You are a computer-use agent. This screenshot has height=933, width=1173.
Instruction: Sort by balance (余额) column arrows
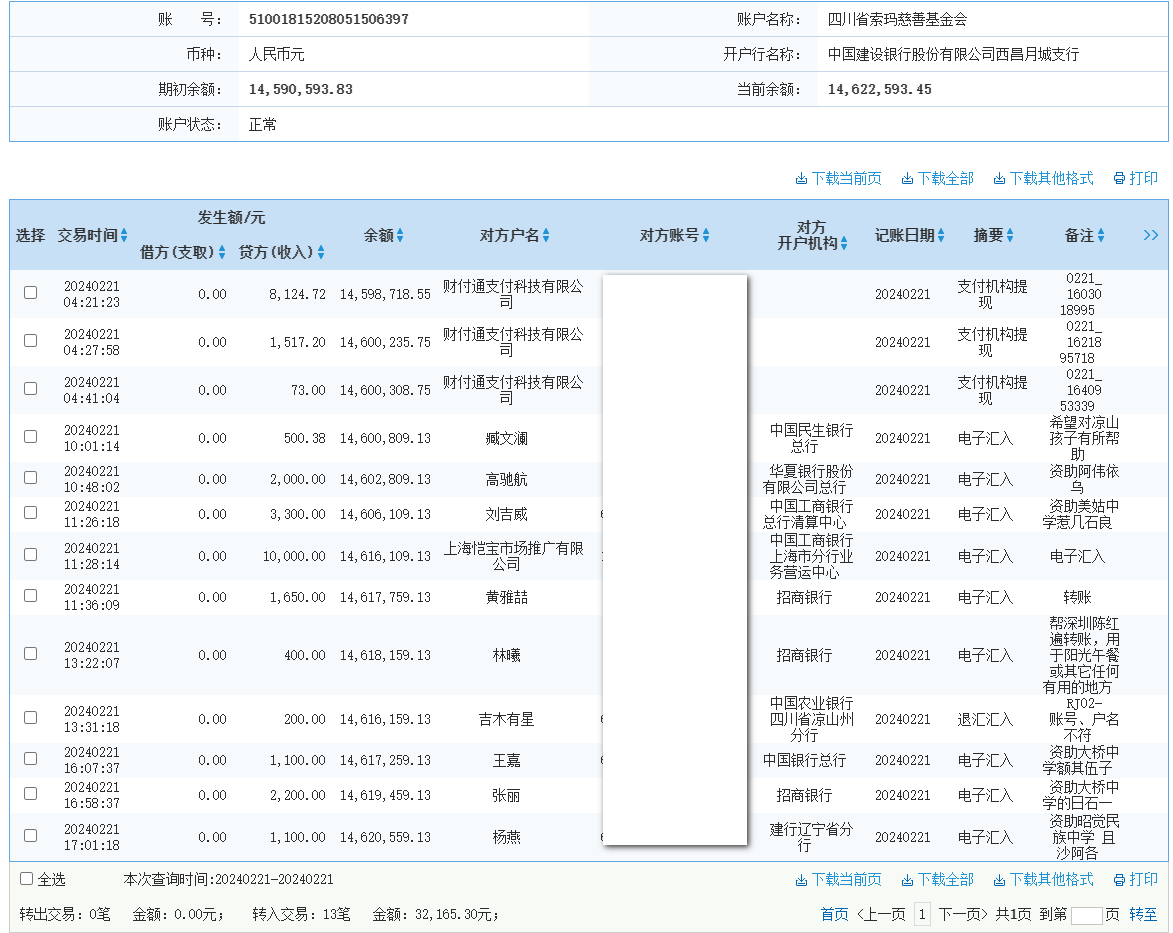click(400, 236)
